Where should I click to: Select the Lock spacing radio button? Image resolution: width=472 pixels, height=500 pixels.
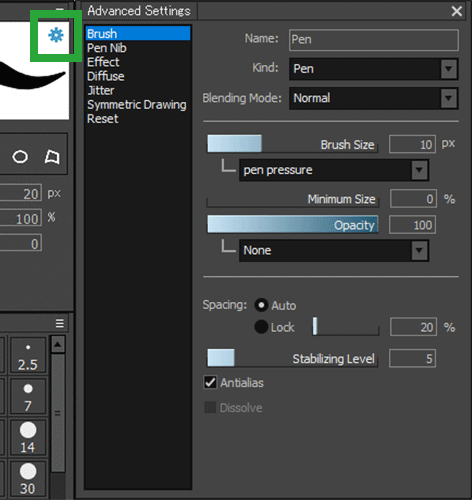[261, 327]
